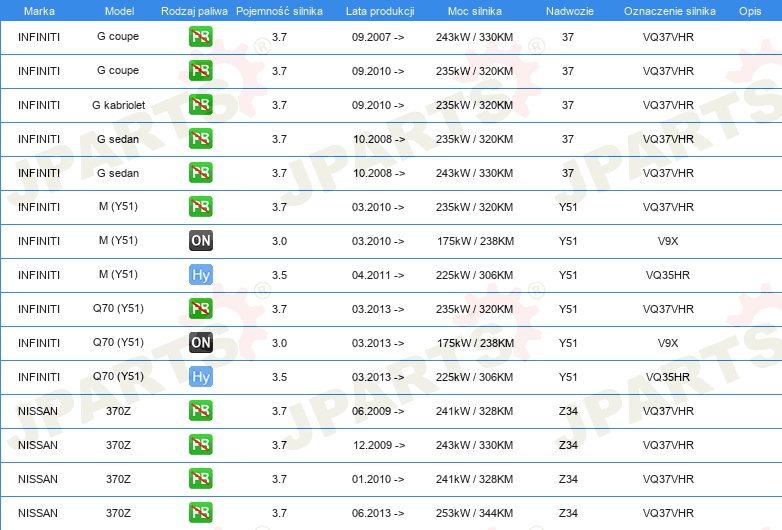This screenshot has width=782, height=530.
Task: Click the Lata produkcji column header
Action: (x=380, y=11)
